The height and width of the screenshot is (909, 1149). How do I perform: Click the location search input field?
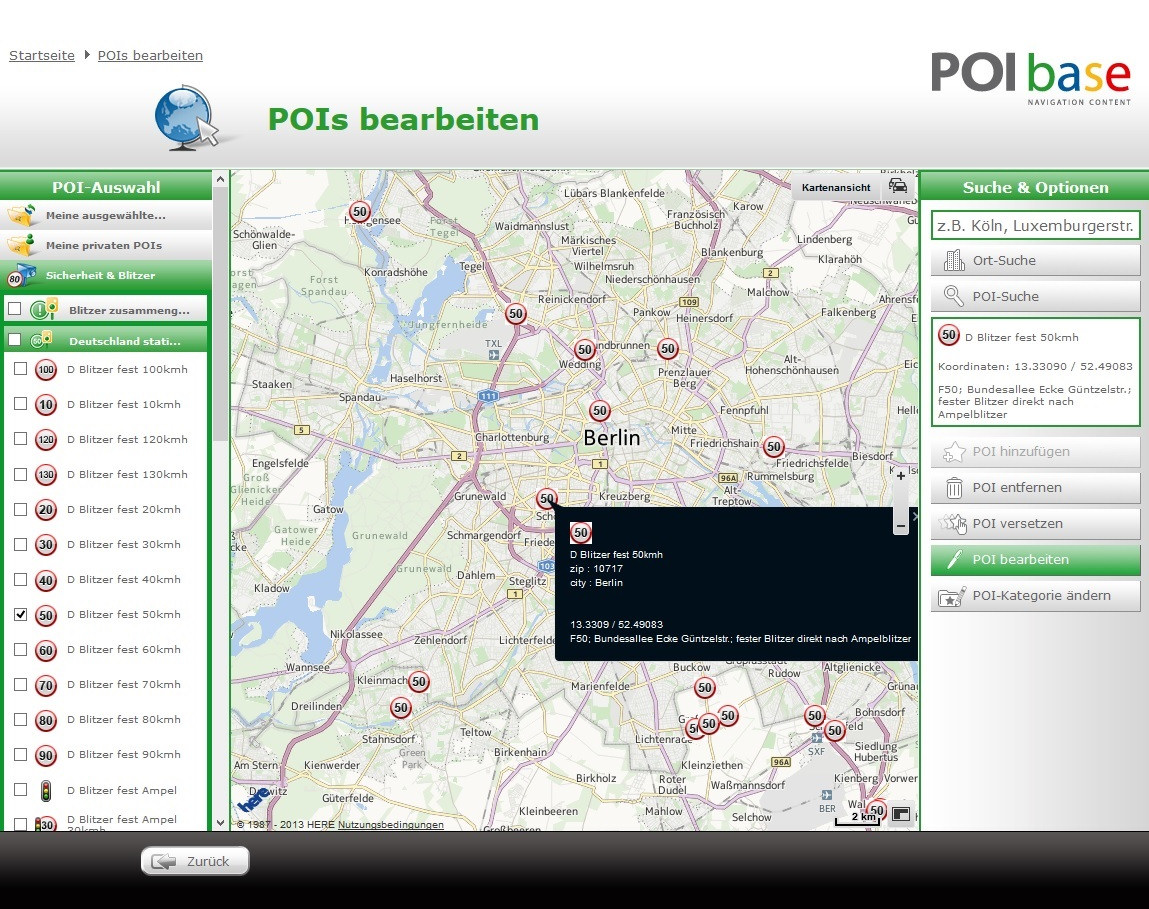tap(1035, 226)
